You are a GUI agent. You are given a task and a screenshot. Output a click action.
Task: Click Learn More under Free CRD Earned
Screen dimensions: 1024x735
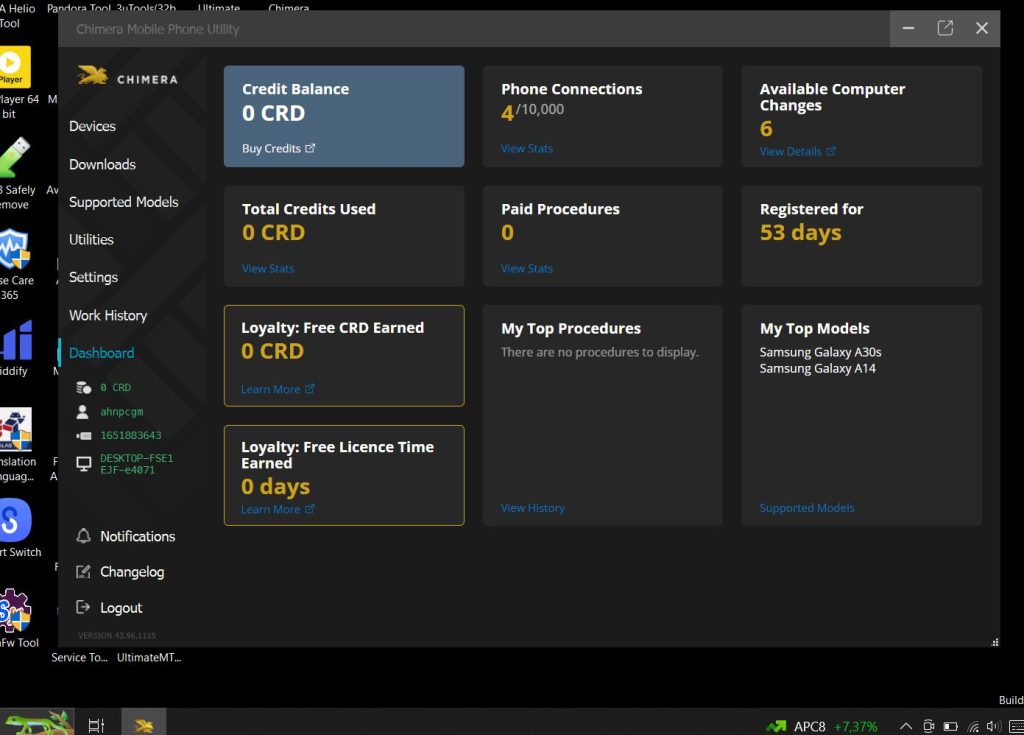270,389
